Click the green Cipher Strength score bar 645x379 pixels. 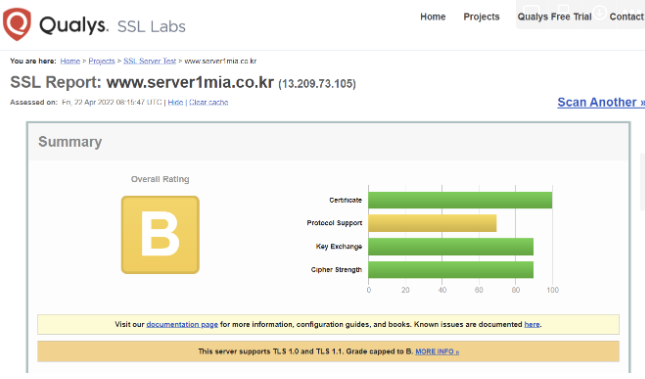pyautogui.click(x=451, y=270)
